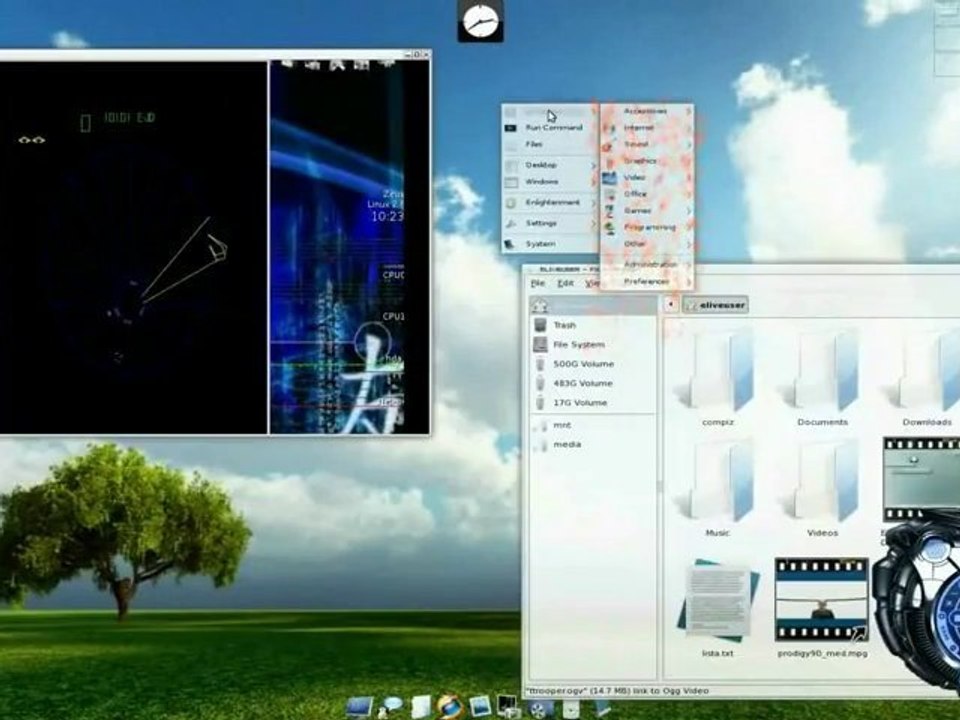The image size is (960, 720).
Task: Click the monitor icon in bottom dock
Action: (x=359, y=707)
